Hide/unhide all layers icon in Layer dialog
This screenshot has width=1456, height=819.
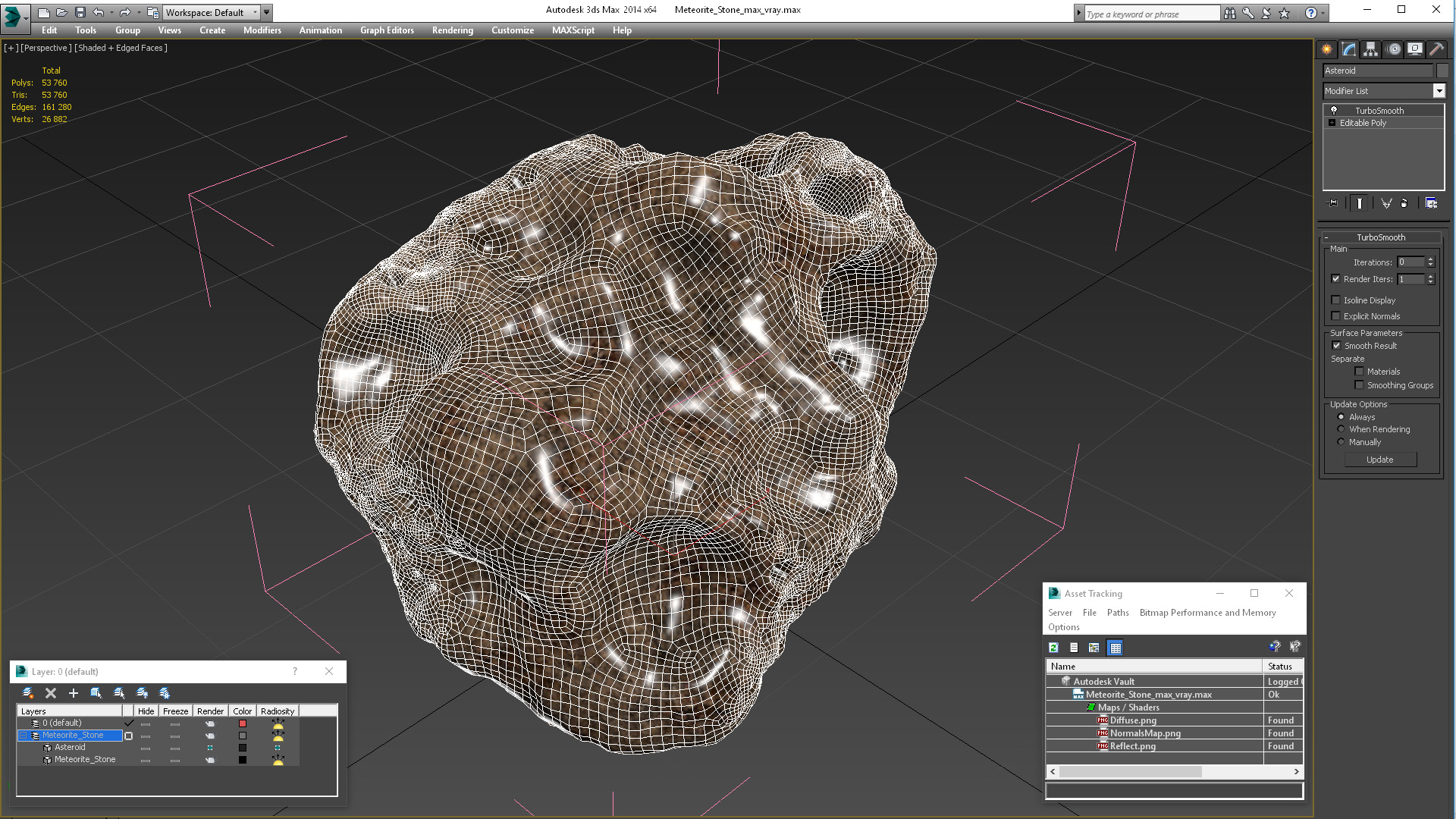tap(142, 693)
